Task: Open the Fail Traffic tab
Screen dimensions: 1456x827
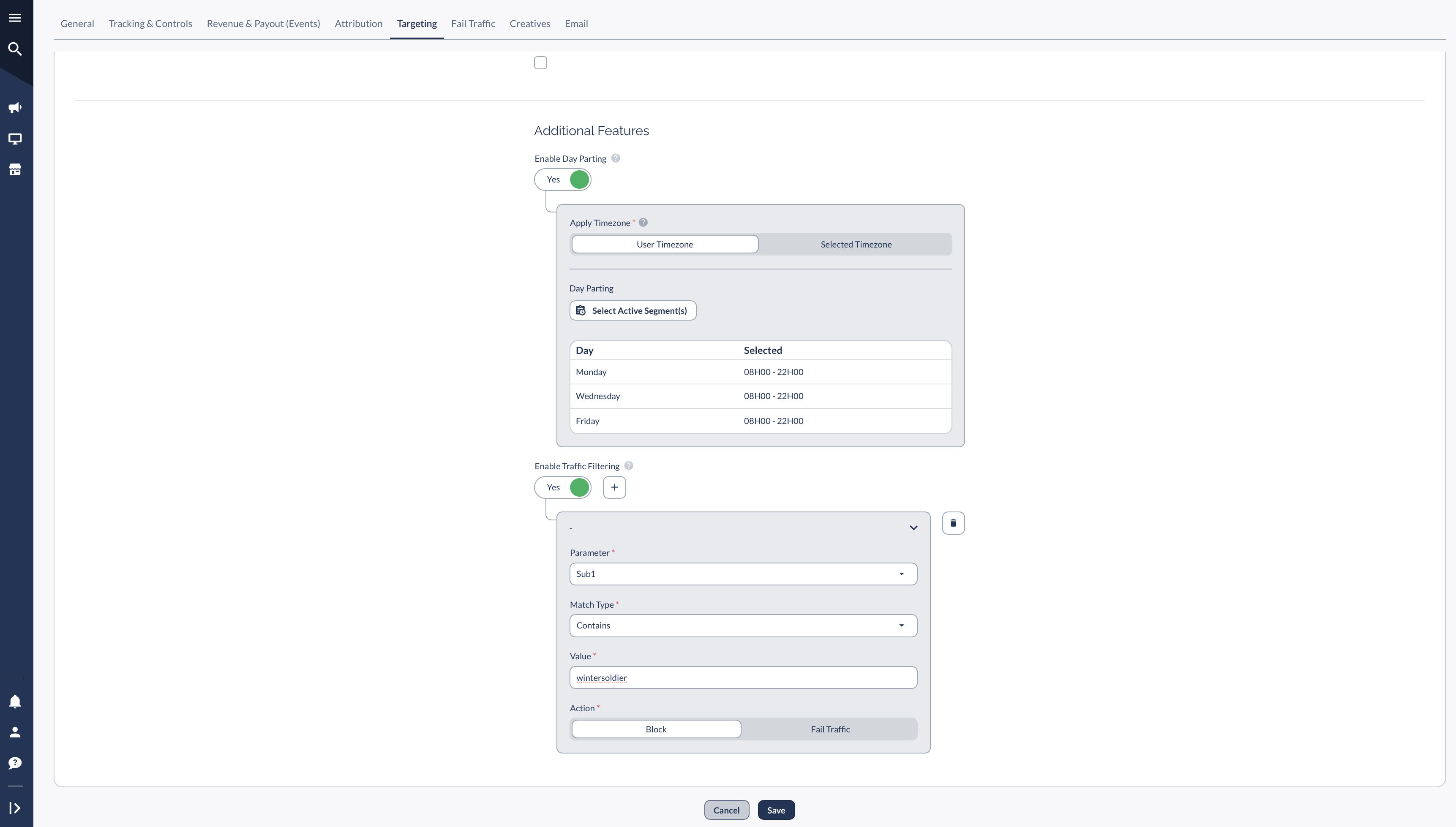Action: pos(473,23)
